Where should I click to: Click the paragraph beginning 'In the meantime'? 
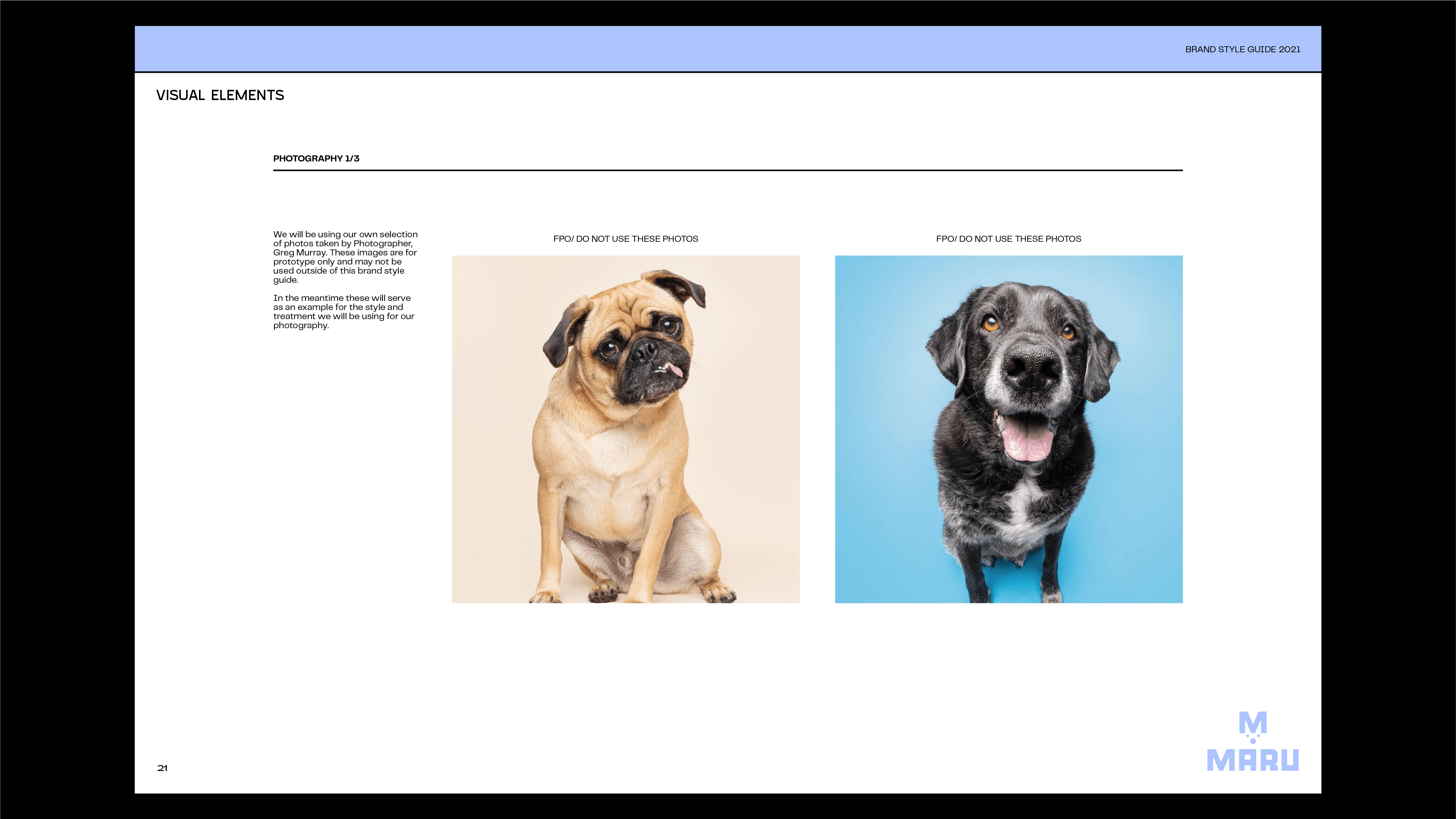pyautogui.click(x=344, y=312)
